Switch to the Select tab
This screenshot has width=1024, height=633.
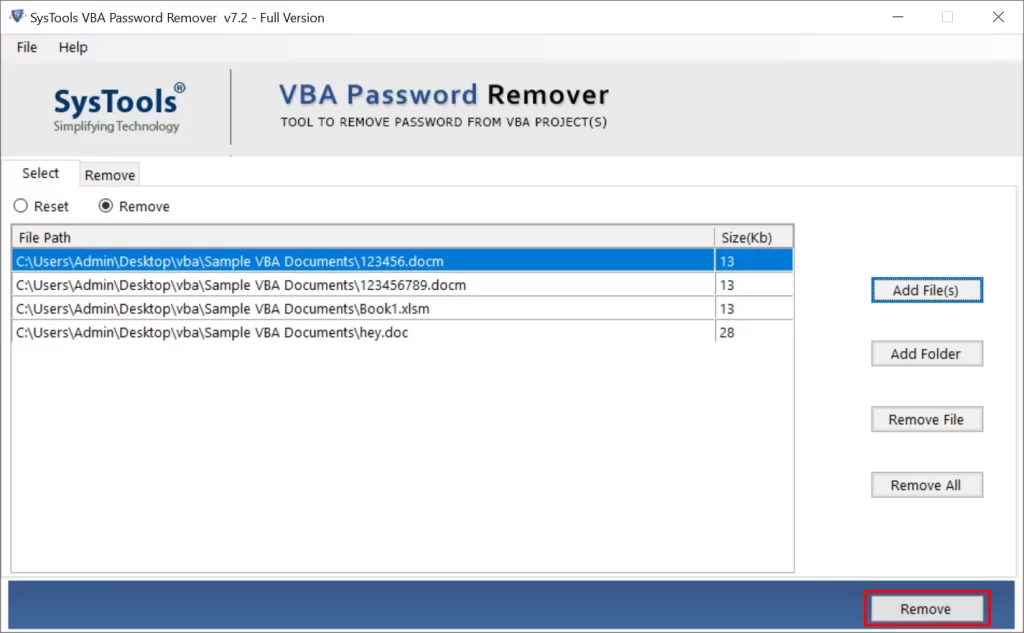[40, 173]
